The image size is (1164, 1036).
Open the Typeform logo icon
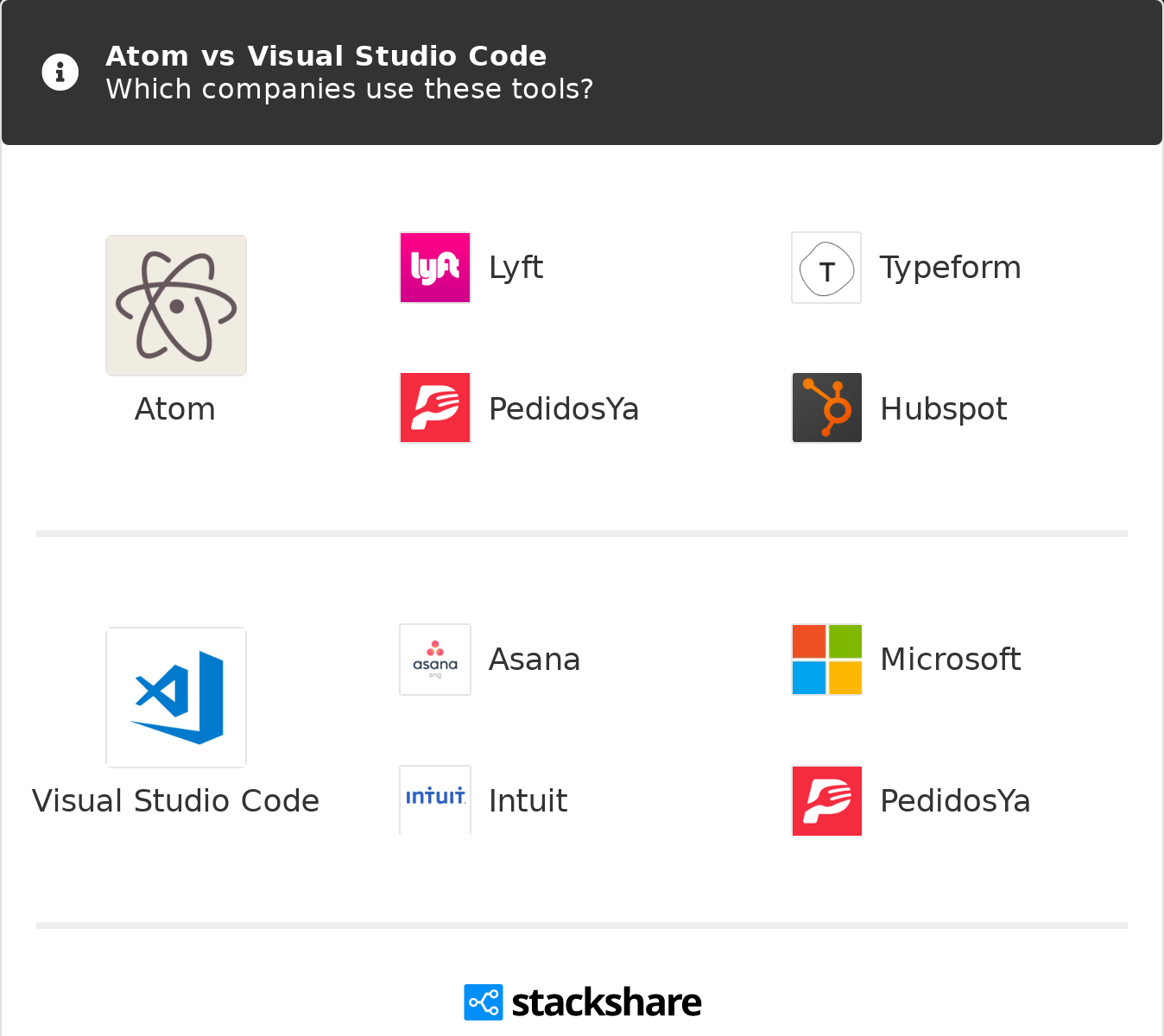click(826, 268)
